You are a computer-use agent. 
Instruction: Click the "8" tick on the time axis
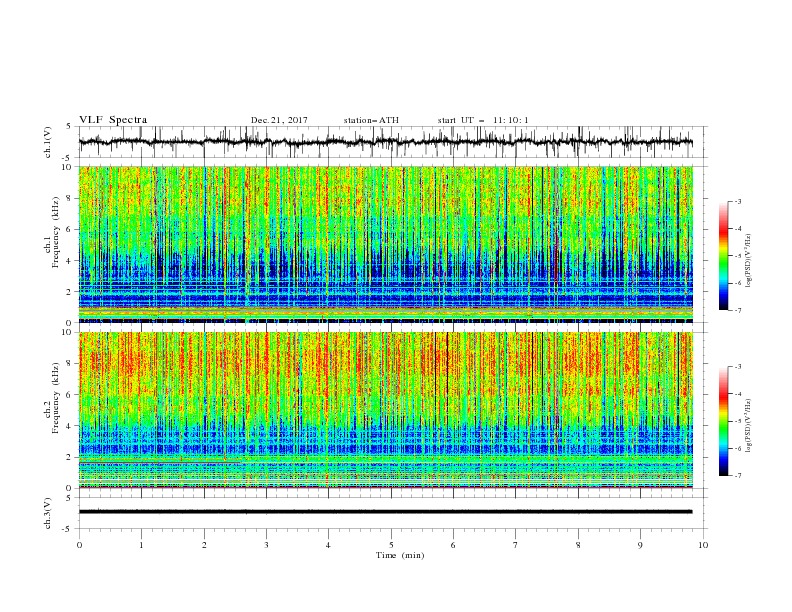(578, 545)
